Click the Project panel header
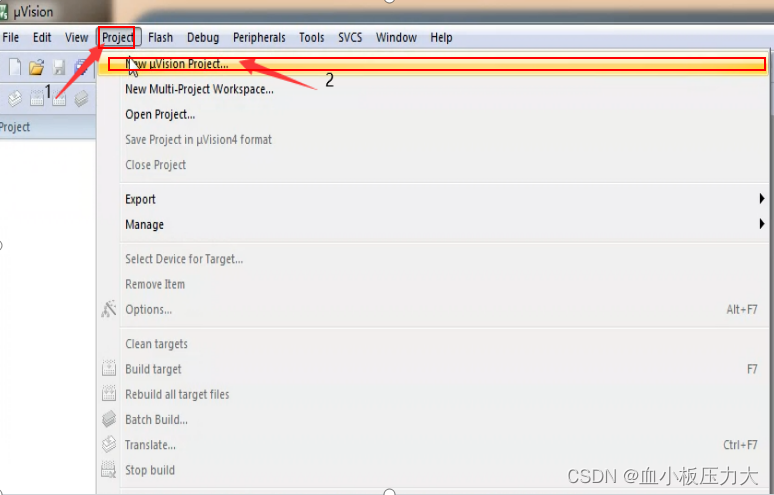The image size is (774, 495). pos(48,127)
